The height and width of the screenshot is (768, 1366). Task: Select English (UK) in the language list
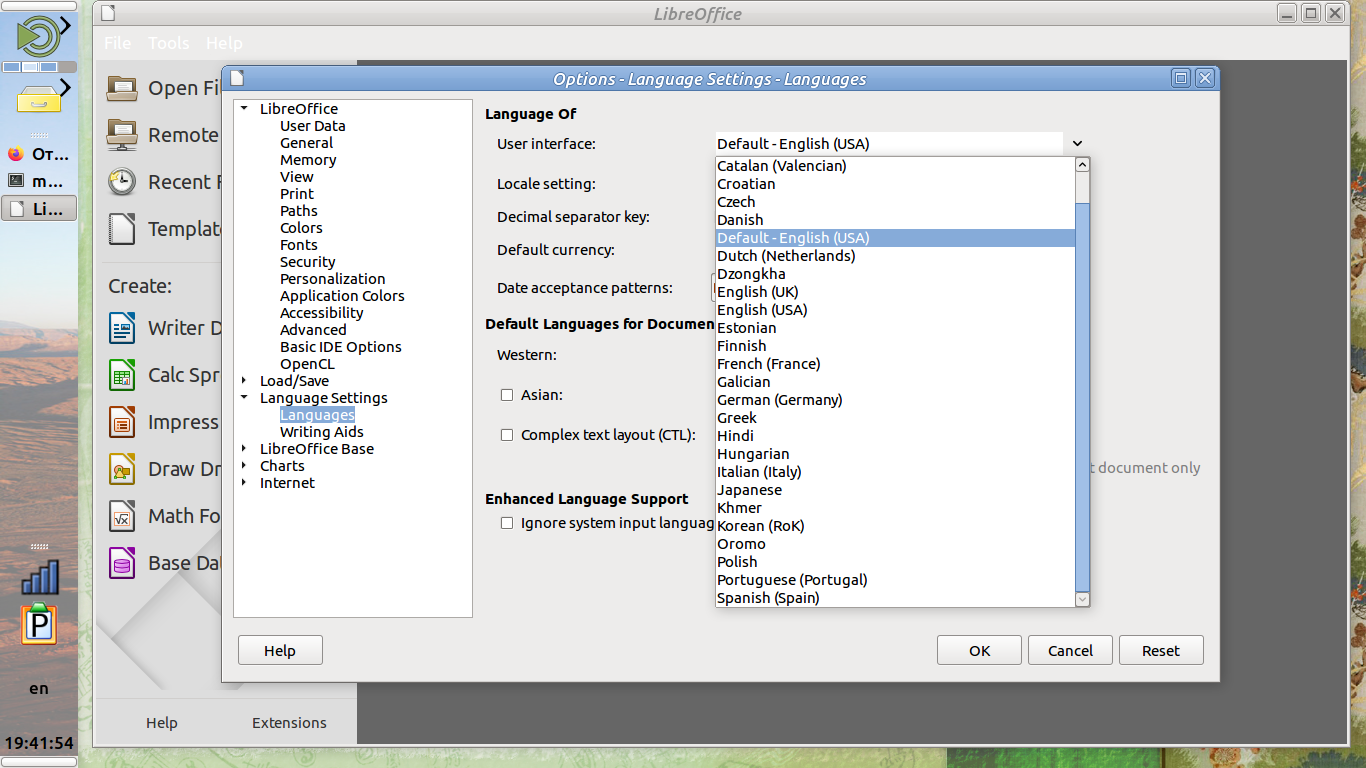(896, 292)
